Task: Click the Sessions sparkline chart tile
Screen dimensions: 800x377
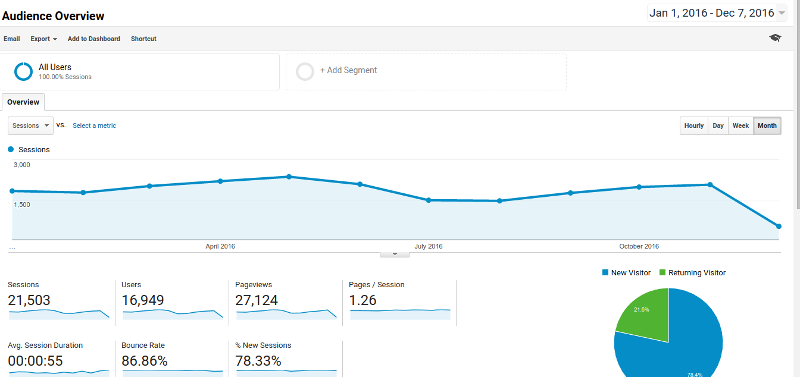Action: 59,302
